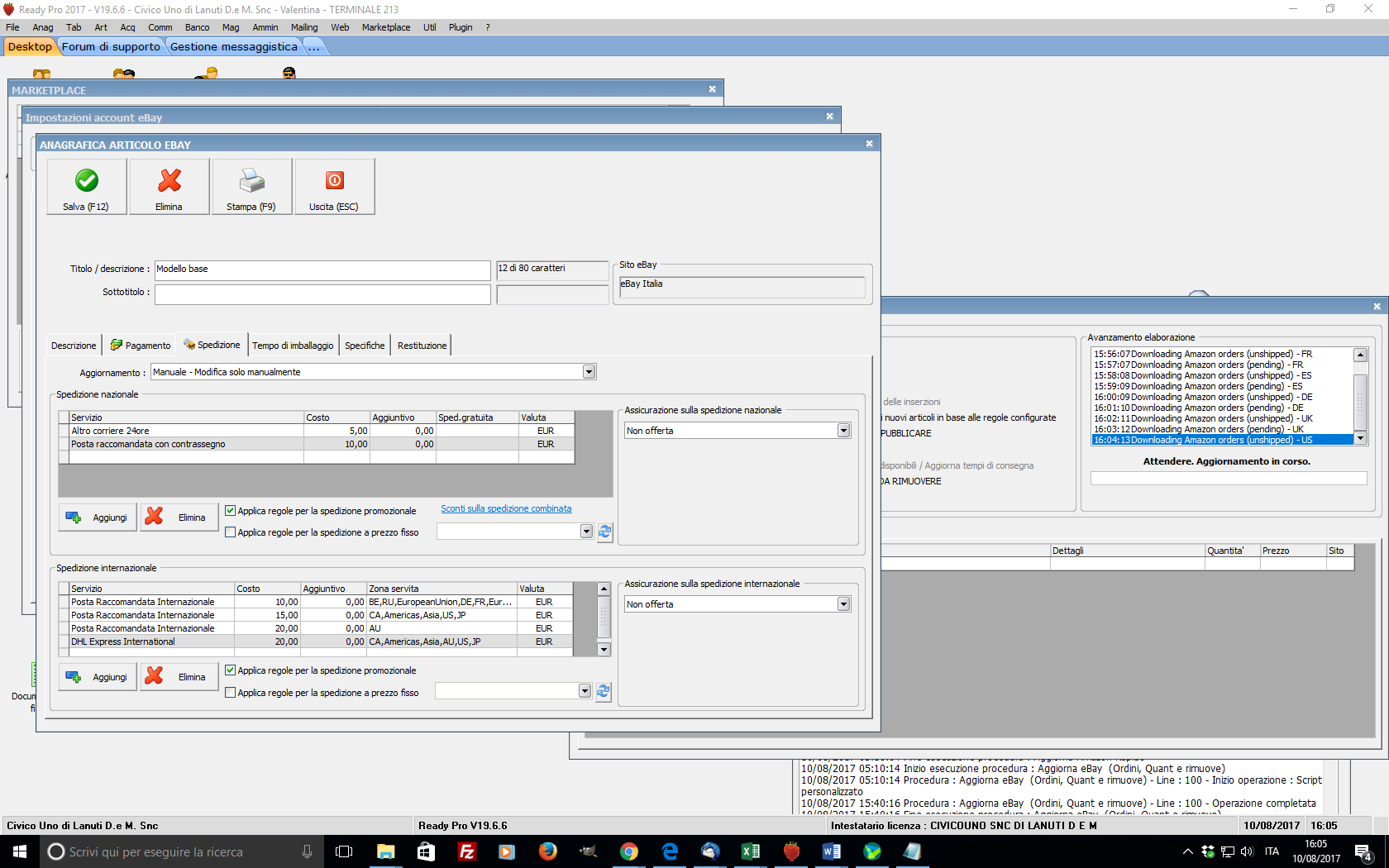Open Google Chrome from the taskbar
The image size is (1389, 868).
pos(629,851)
